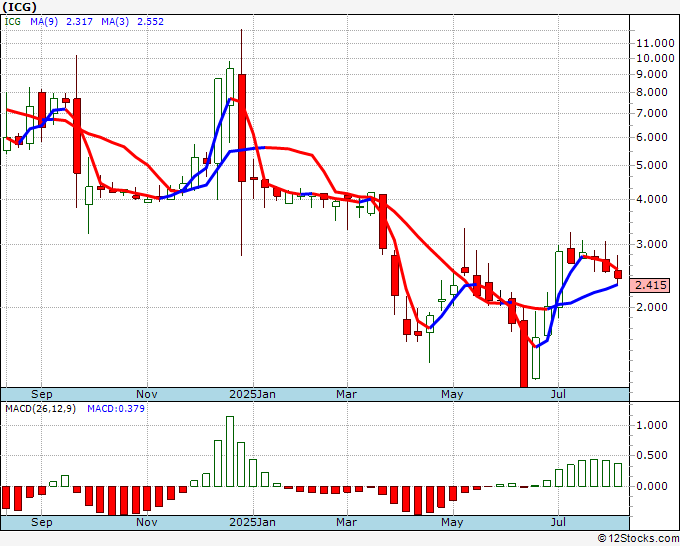Click 2025Jan on the price chart time axis
680x546 pixels.
point(252,394)
